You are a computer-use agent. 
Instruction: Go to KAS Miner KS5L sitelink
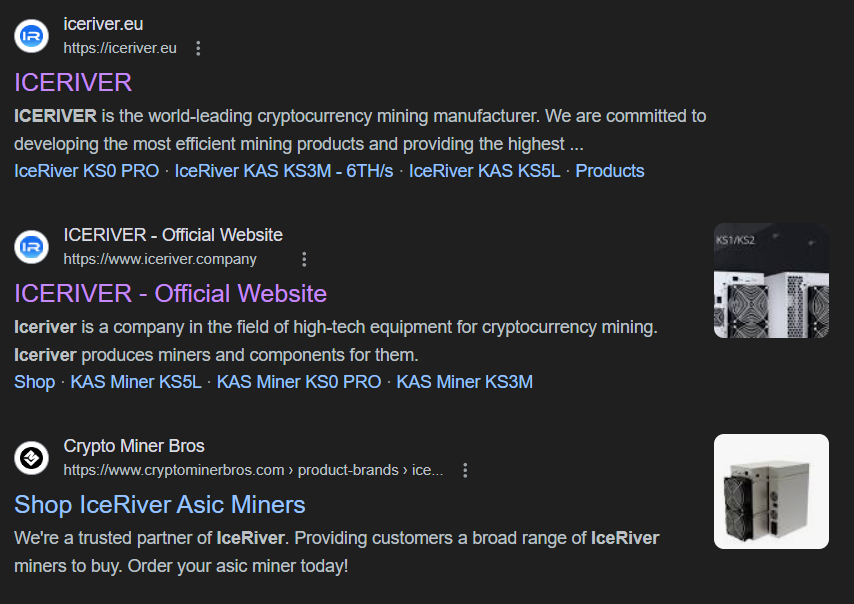[x=136, y=382]
